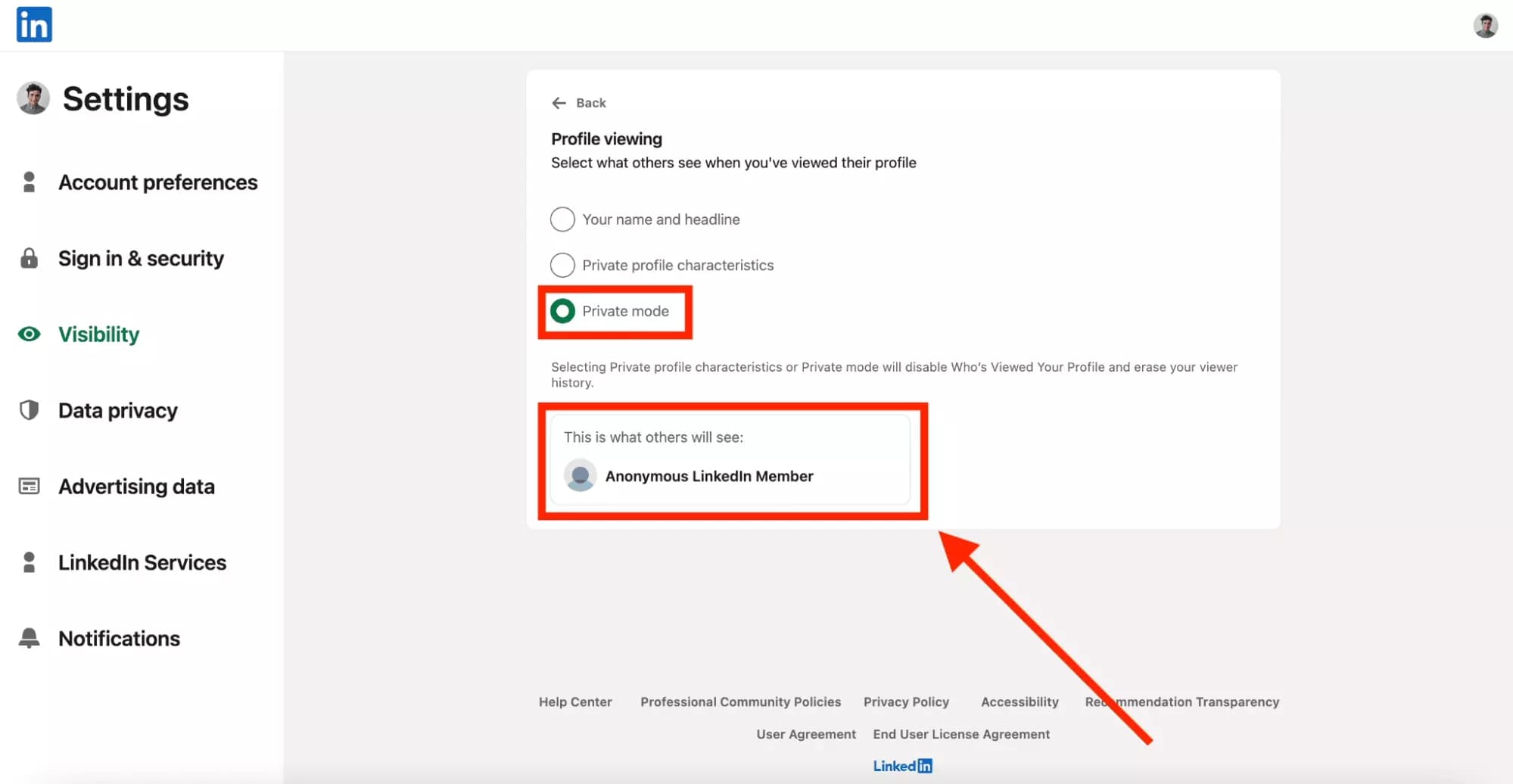Click the Settings page title
This screenshot has width=1513, height=784.
pos(126,99)
